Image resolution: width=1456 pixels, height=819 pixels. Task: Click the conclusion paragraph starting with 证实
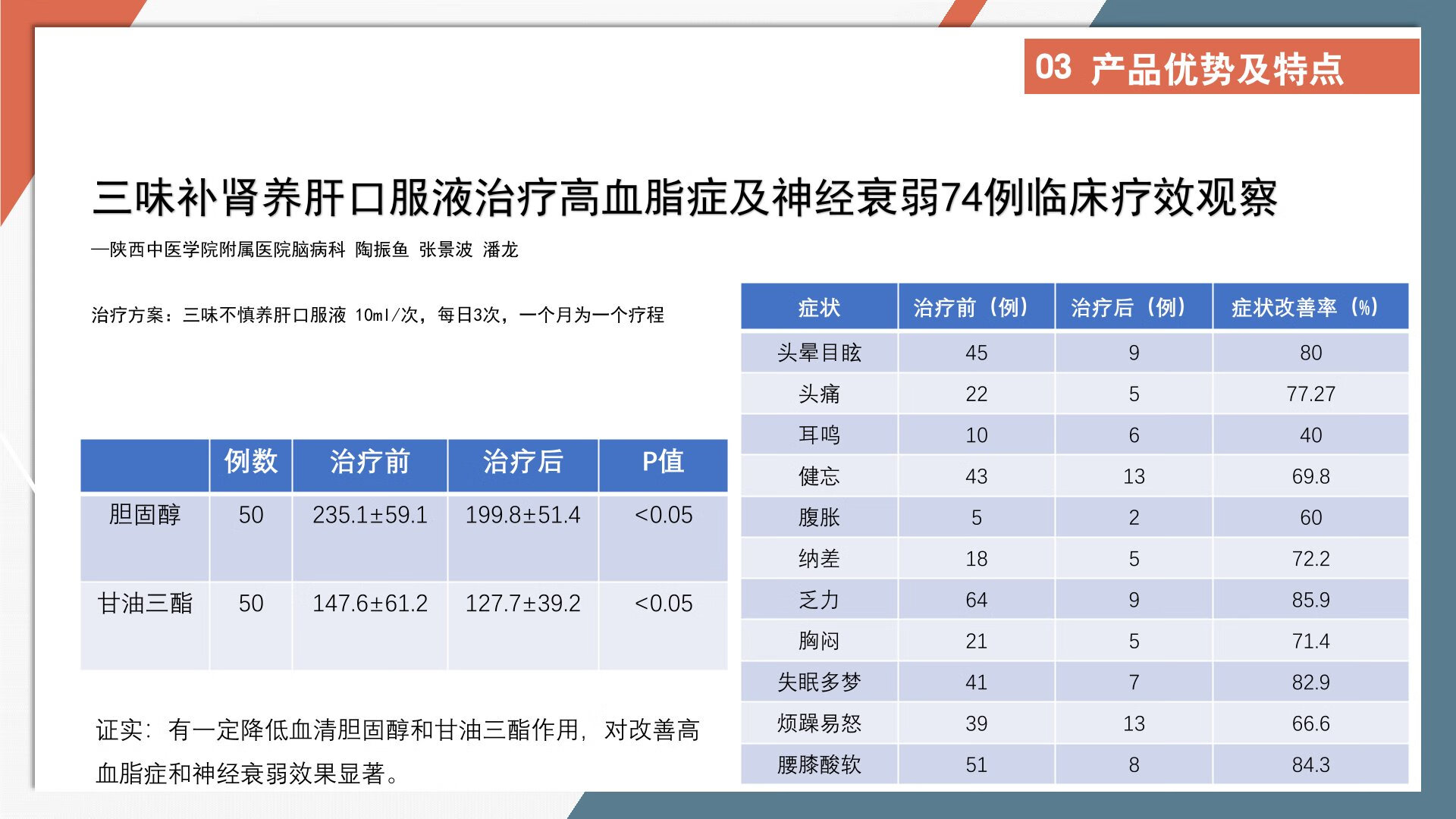(x=397, y=751)
